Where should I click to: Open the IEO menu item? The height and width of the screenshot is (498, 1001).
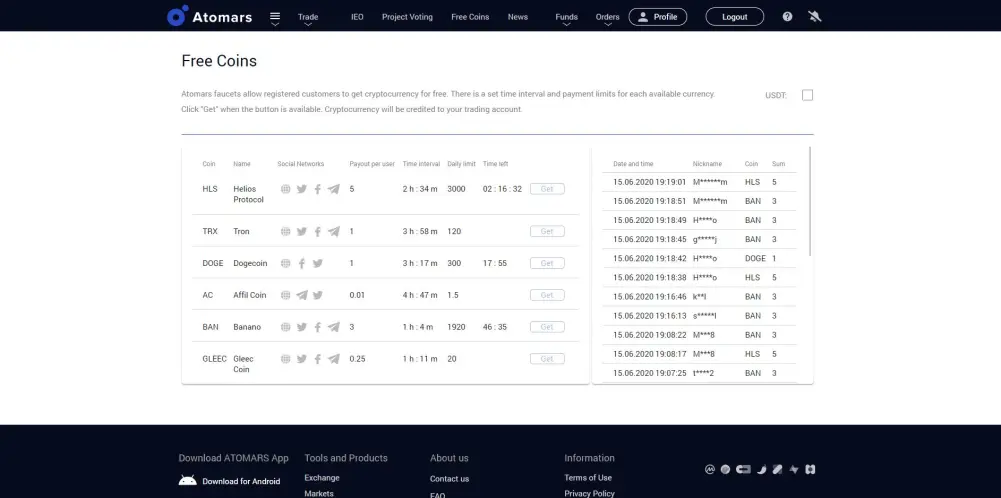click(358, 17)
